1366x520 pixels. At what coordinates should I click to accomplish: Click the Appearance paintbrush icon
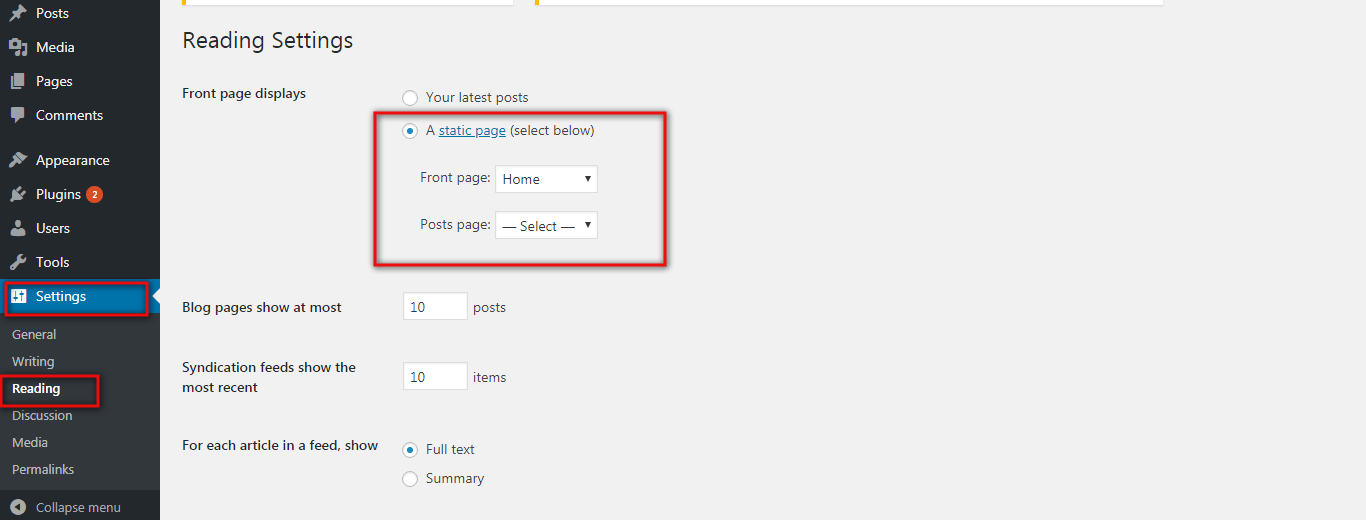[18, 160]
